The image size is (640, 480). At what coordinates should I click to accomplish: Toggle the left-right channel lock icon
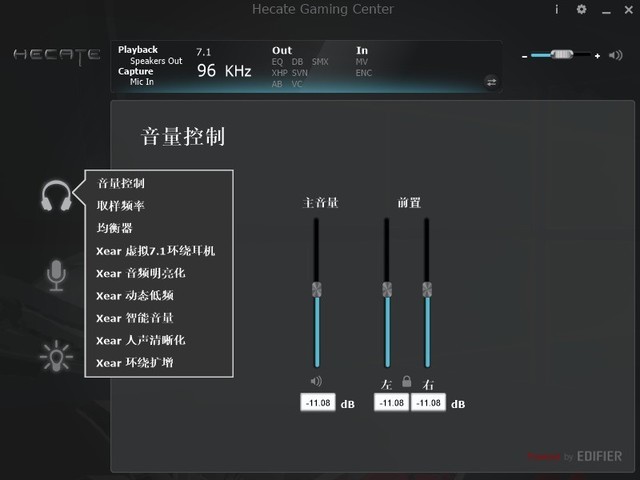407,381
